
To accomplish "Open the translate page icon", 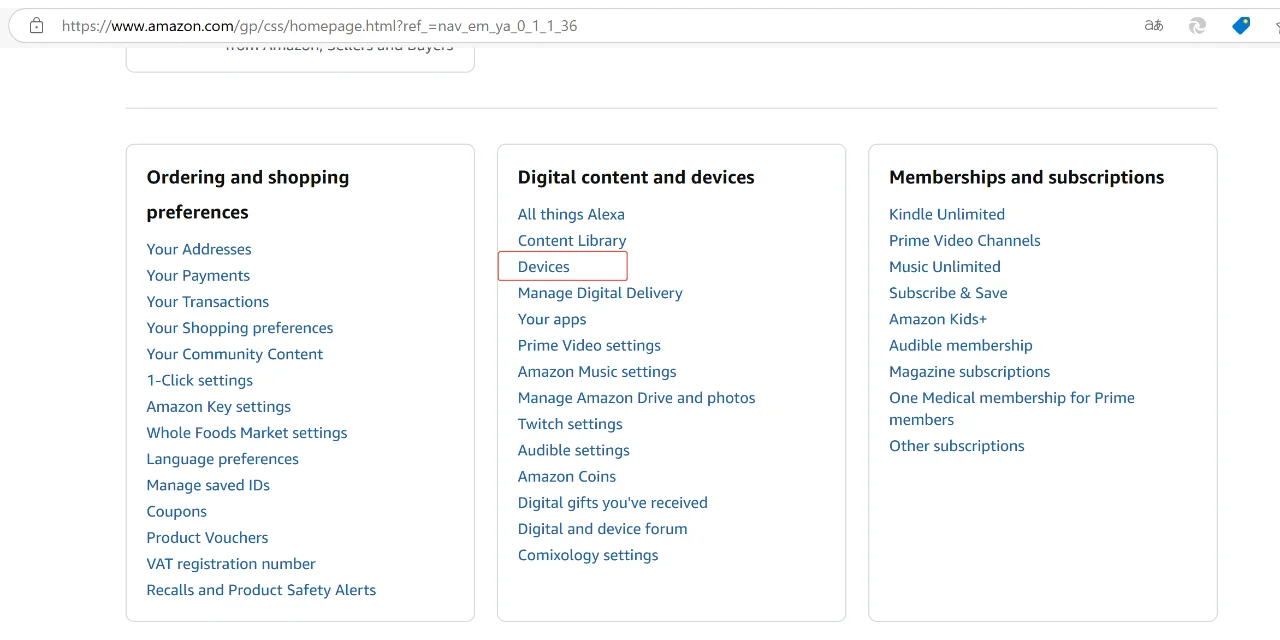I will 1154,26.
